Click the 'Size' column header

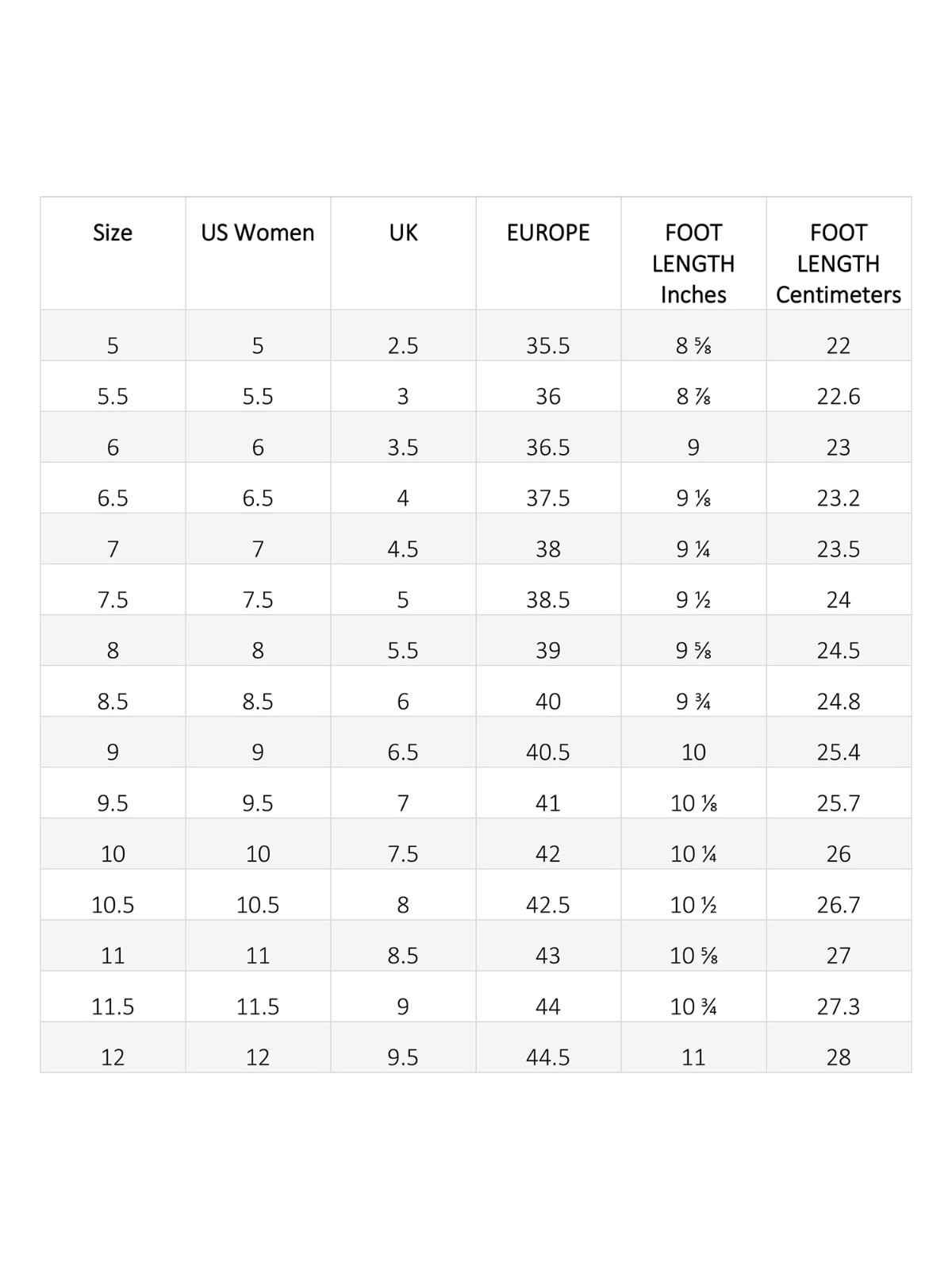(x=113, y=233)
